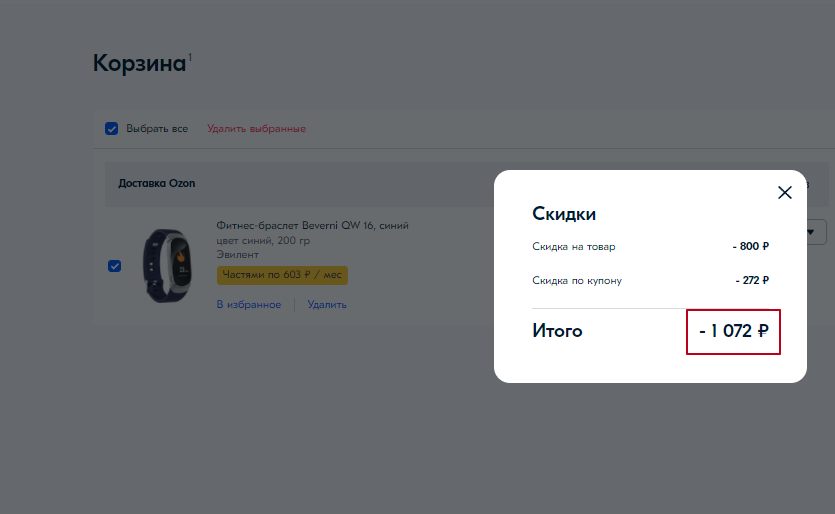Click the Скидка по купону label
This screenshot has width=835, height=514.
pos(577,281)
